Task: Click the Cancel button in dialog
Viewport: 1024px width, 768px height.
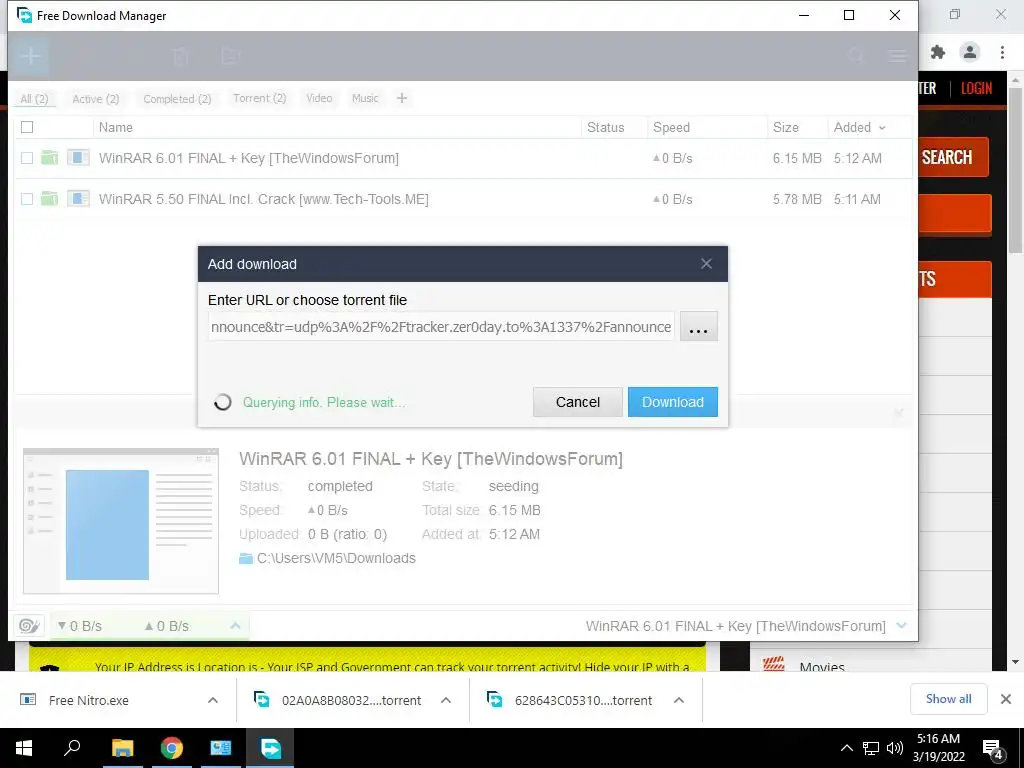Action: tap(577, 402)
